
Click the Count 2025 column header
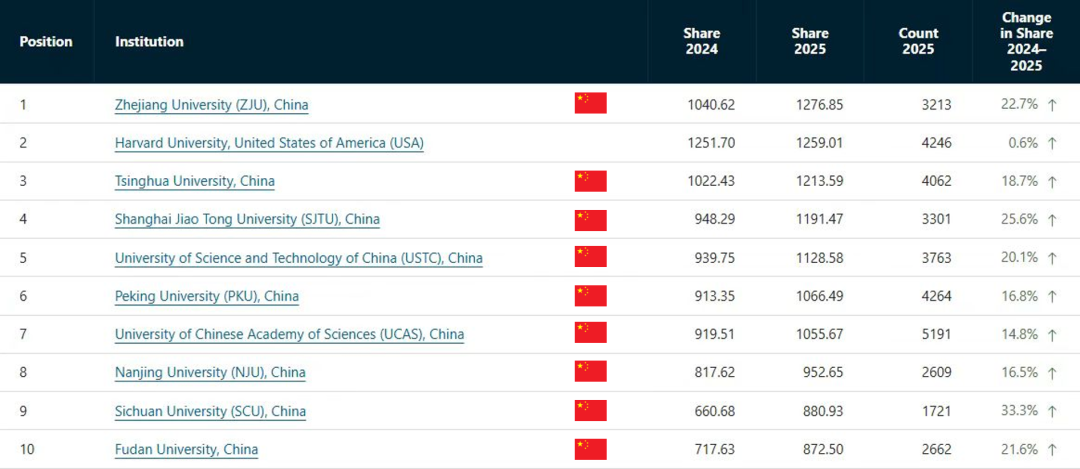click(918, 41)
